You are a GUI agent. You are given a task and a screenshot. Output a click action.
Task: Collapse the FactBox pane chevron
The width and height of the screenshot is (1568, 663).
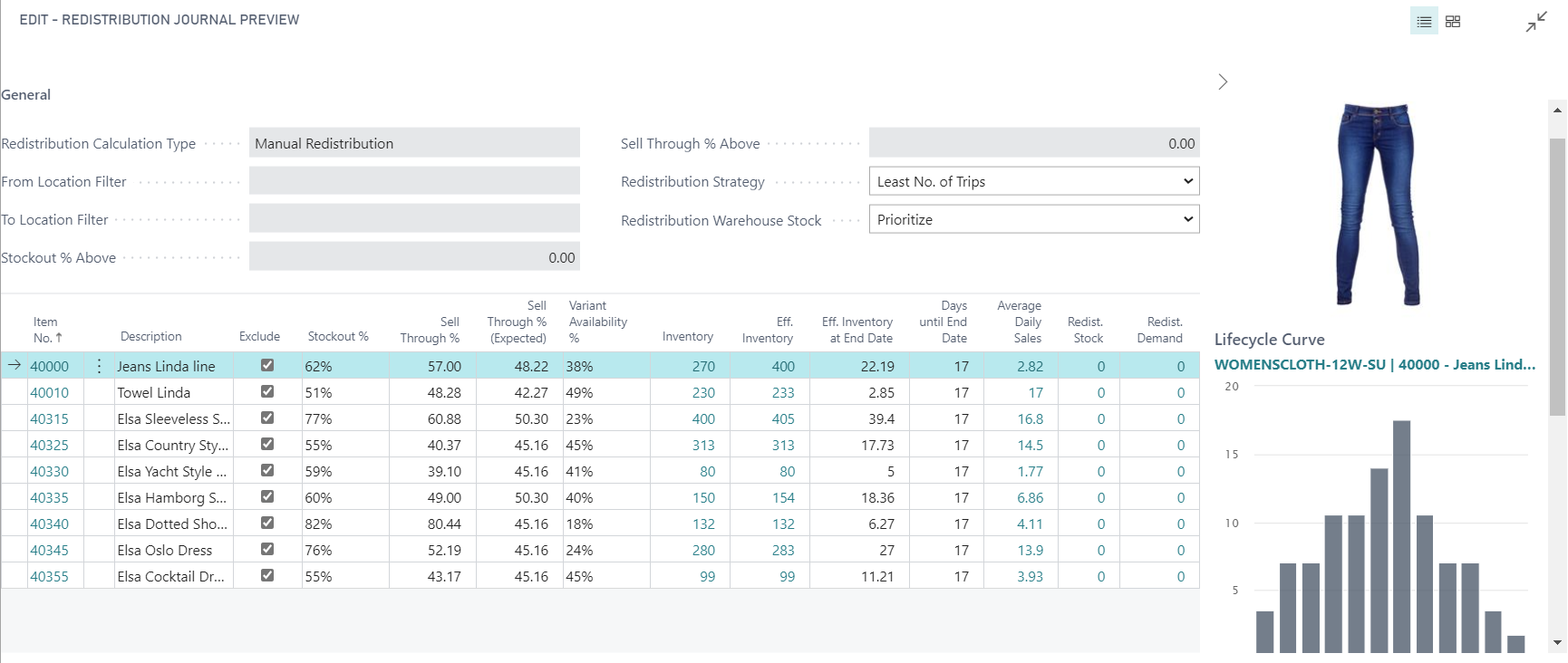(x=1223, y=82)
